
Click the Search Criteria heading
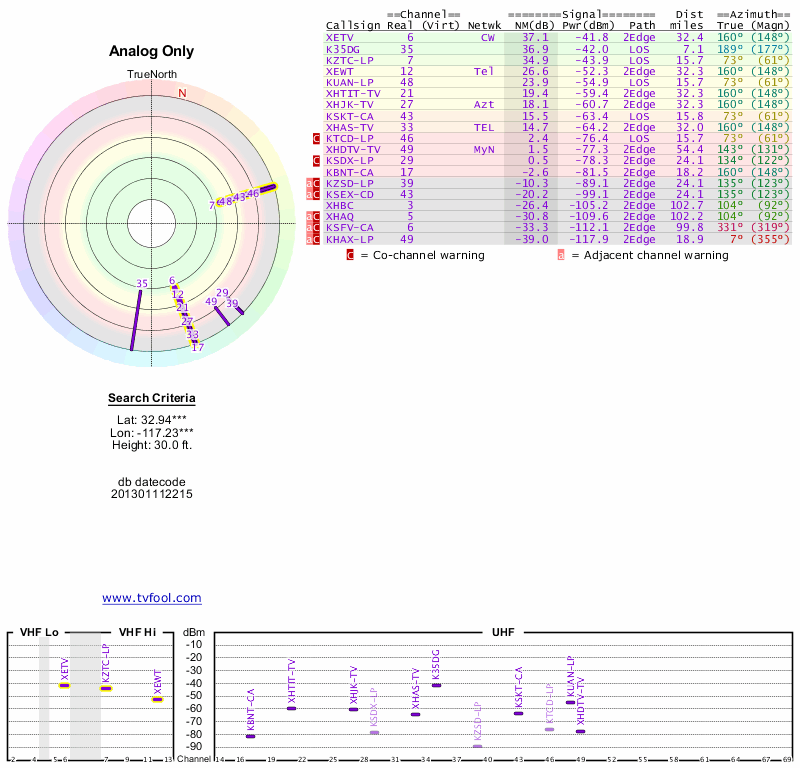pyautogui.click(x=152, y=398)
